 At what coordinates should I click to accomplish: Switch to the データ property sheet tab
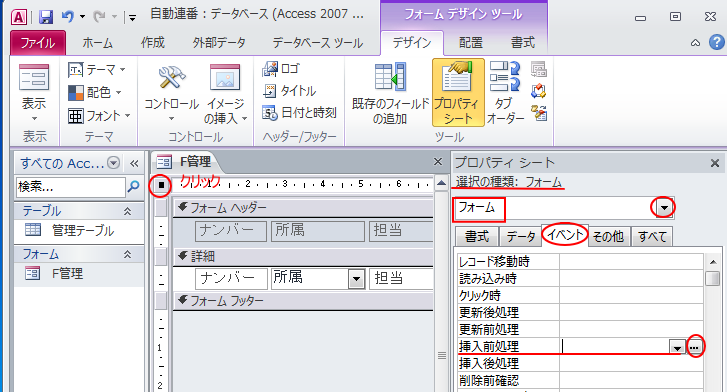pos(521,237)
